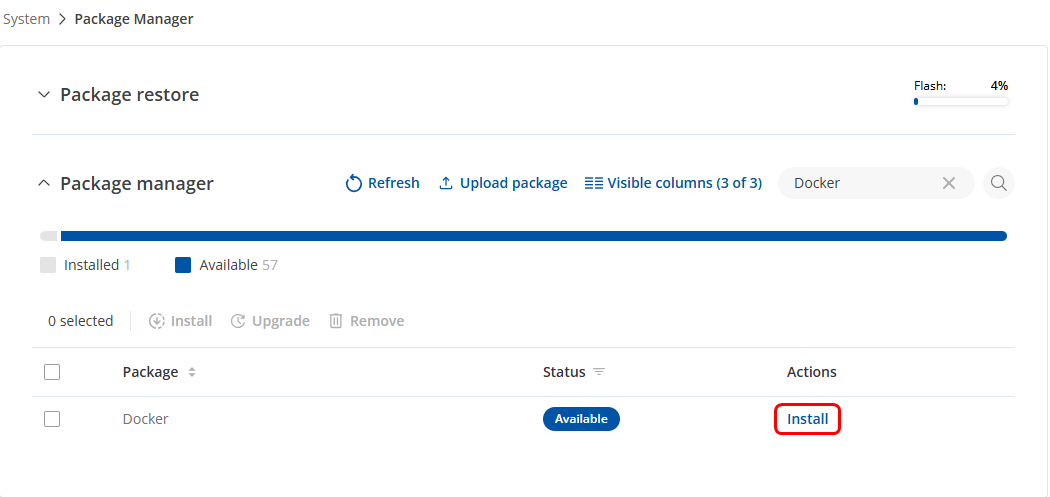Clear the Docker search text

(x=949, y=183)
